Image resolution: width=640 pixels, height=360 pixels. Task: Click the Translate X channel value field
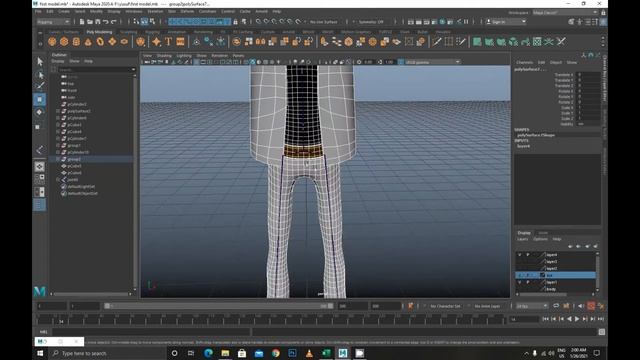[x=589, y=75]
